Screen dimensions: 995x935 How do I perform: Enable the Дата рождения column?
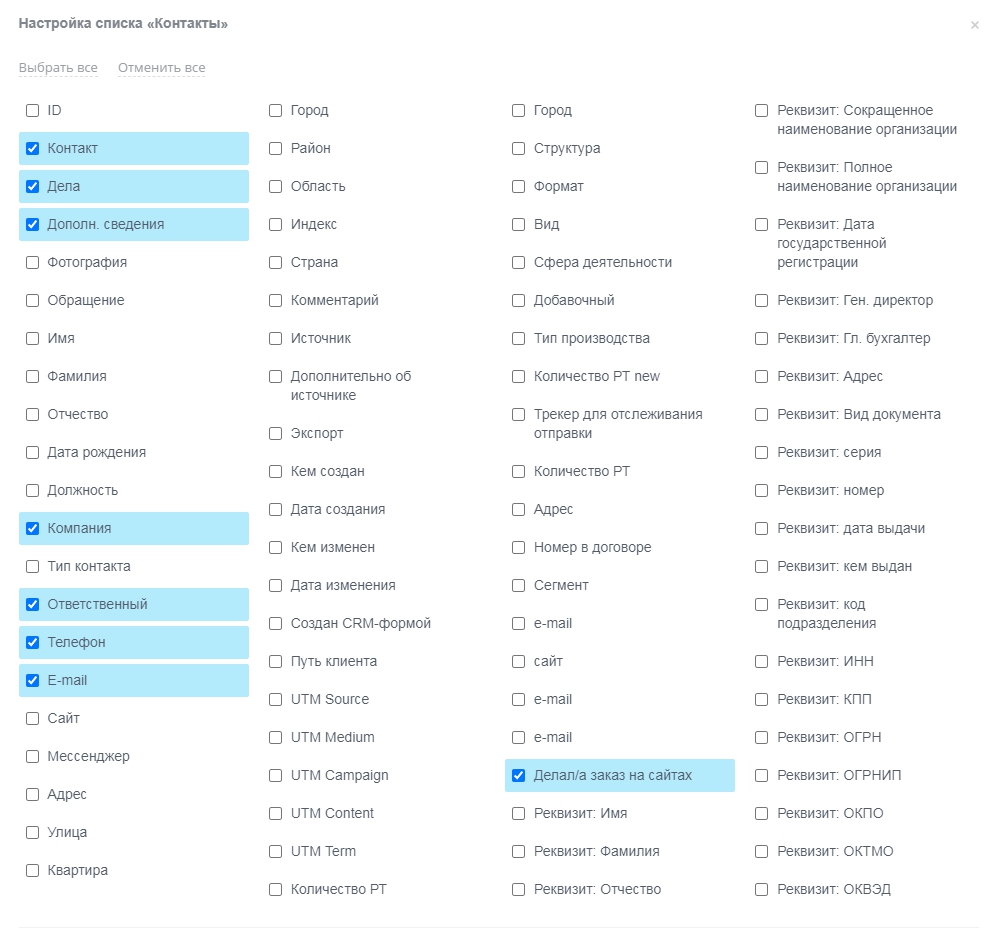pyautogui.click(x=32, y=453)
